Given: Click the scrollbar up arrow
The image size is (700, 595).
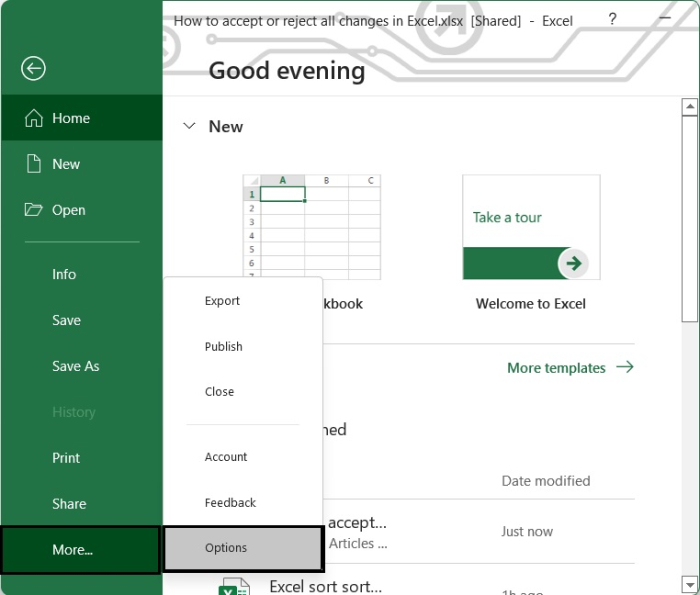Looking at the screenshot, I should point(690,106).
